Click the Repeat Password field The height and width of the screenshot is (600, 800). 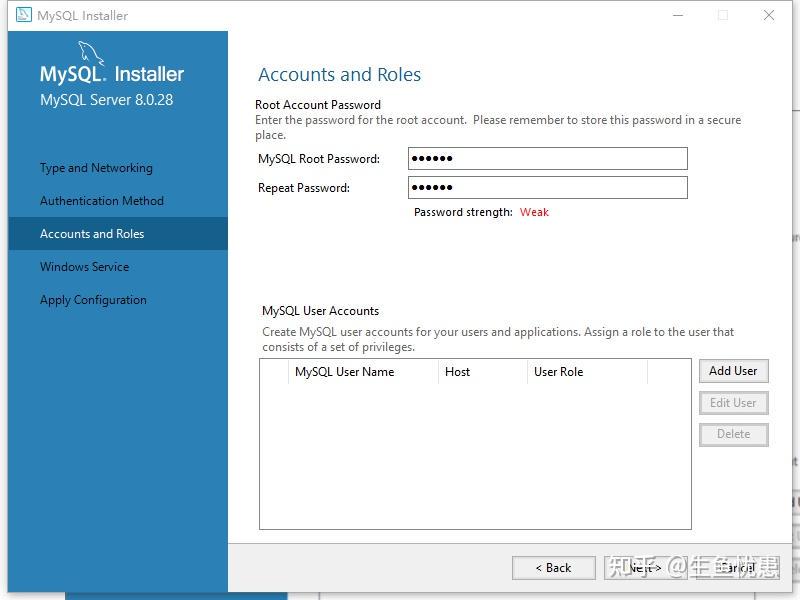(547, 187)
